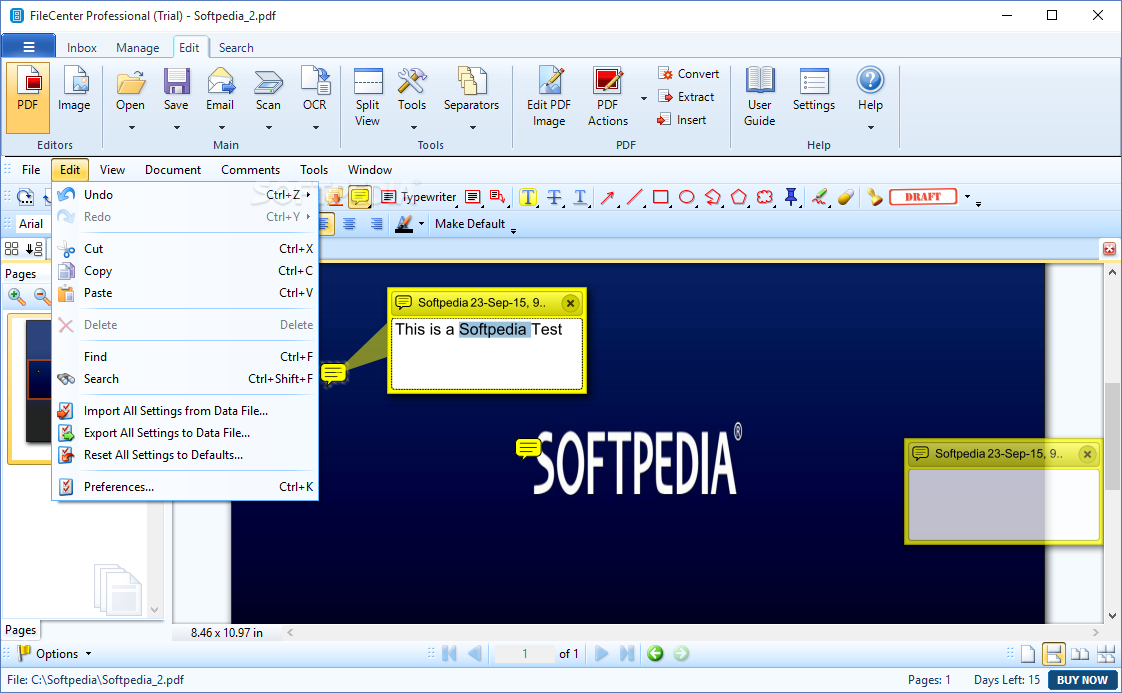Switch to the Search tab
Viewport: 1122px width, 693px height.
(236, 48)
